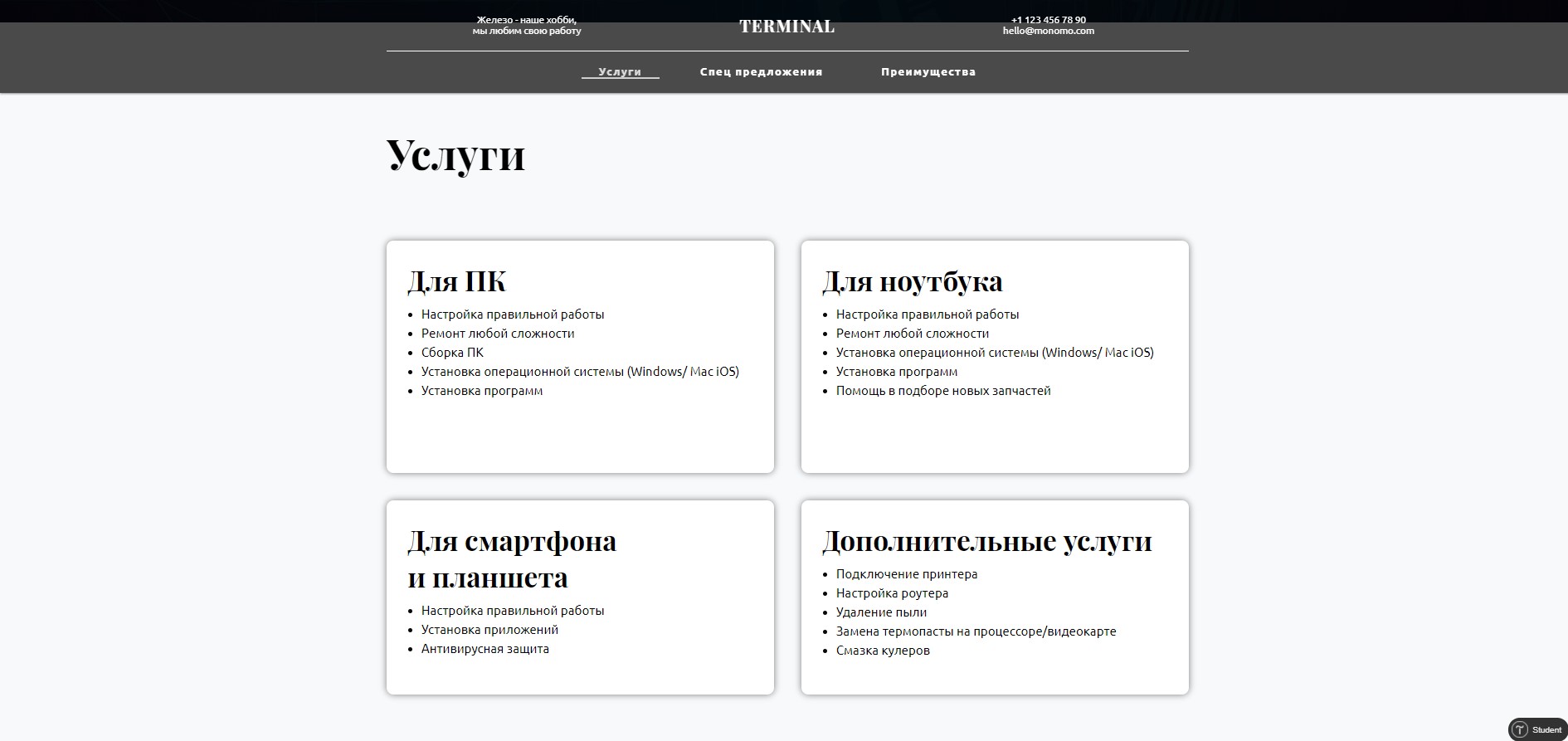This screenshot has width=1568, height=741.
Task: Go to Спец предложения section
Action: pos(761,72)
